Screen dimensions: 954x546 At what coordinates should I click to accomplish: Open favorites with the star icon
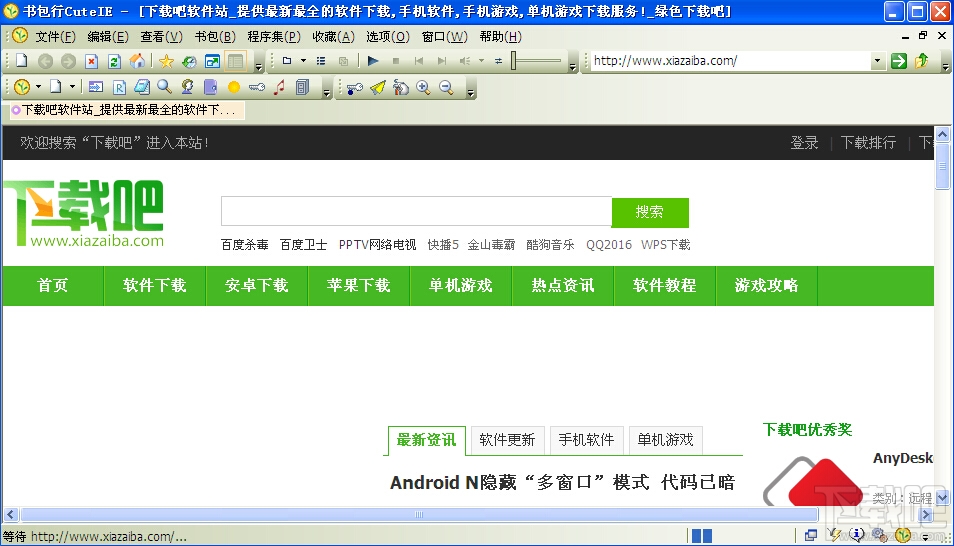[x=166, y=61]
